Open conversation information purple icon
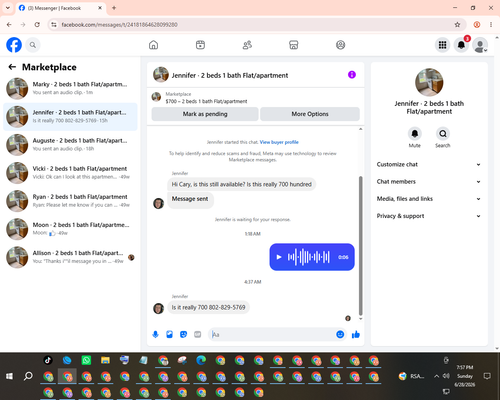This screenshot has width=500, height=400. [x=352, y=75]
